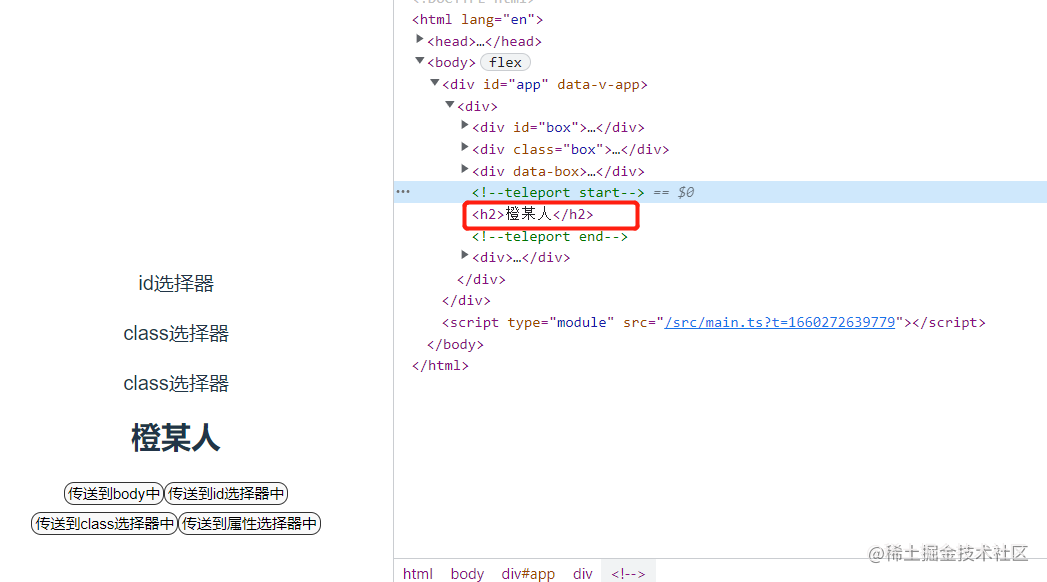Image resolution: width=1047 pixels, height=582 pixels.
Task: Select the closing </body> tag line
Action: [x=455, y=344]
